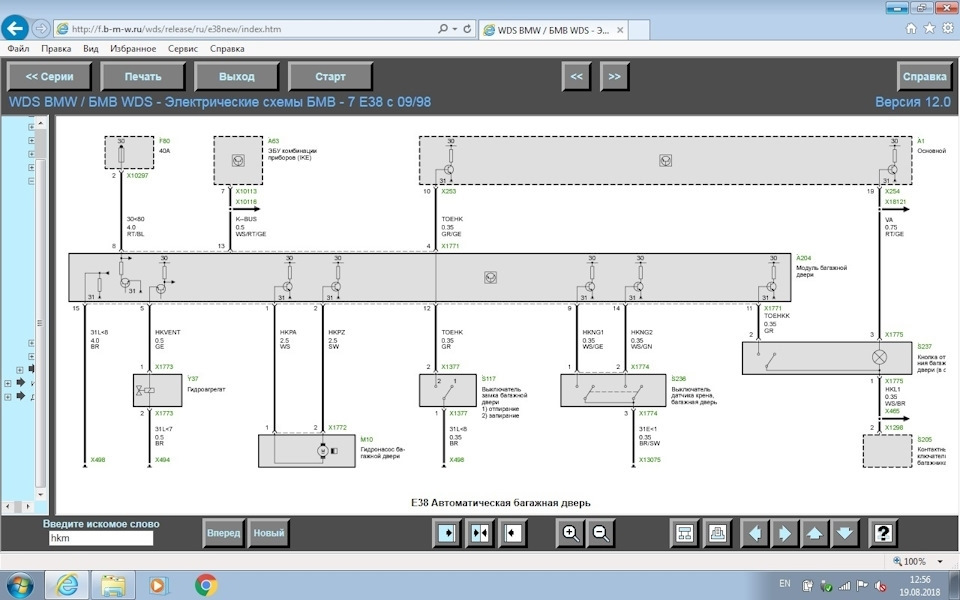Click the printer icon in bottom toolbar
This screenshot has height=600, width=960.
(x=718, y=533)
